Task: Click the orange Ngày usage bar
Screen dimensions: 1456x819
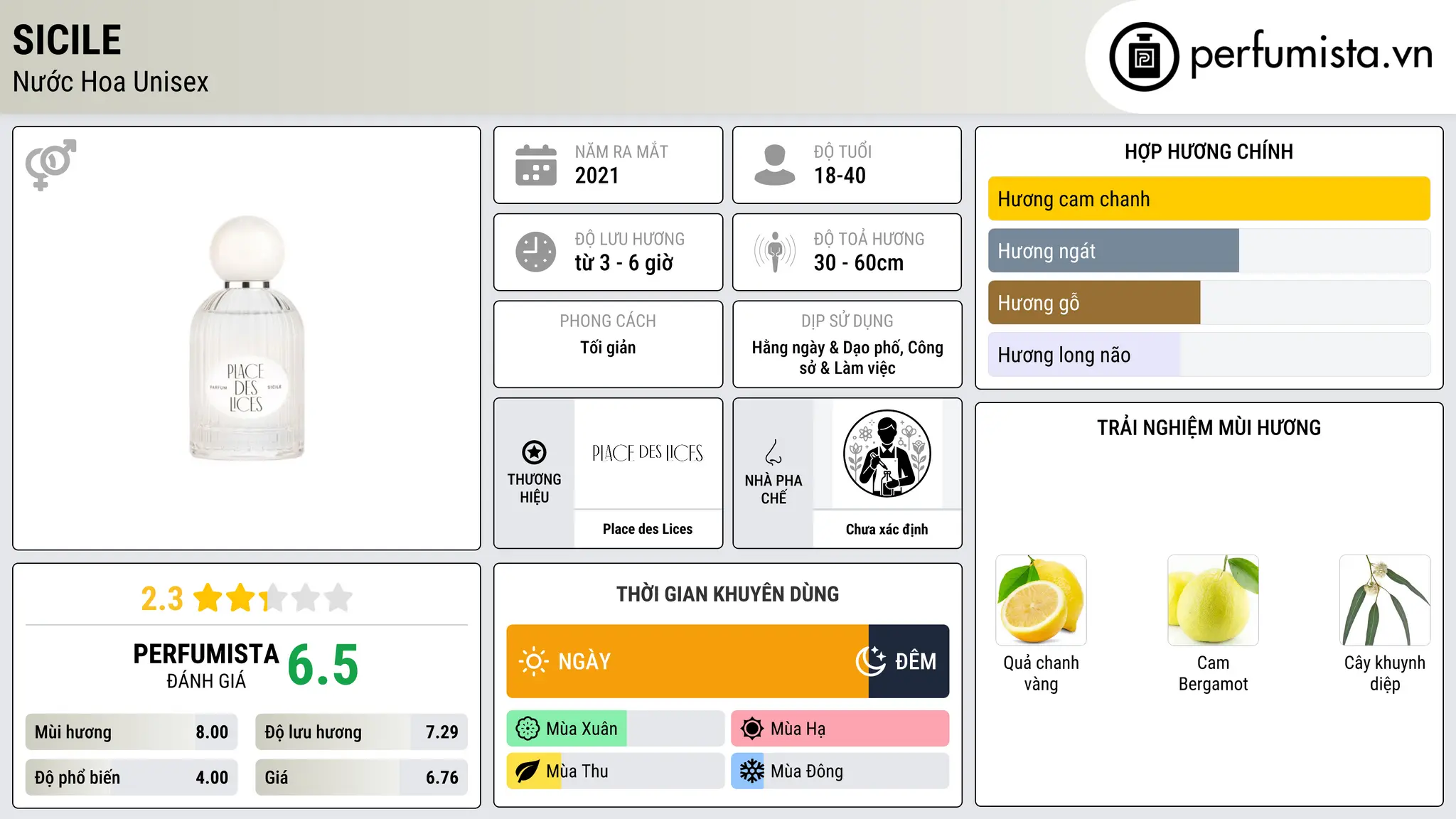Action: [687, 661]
